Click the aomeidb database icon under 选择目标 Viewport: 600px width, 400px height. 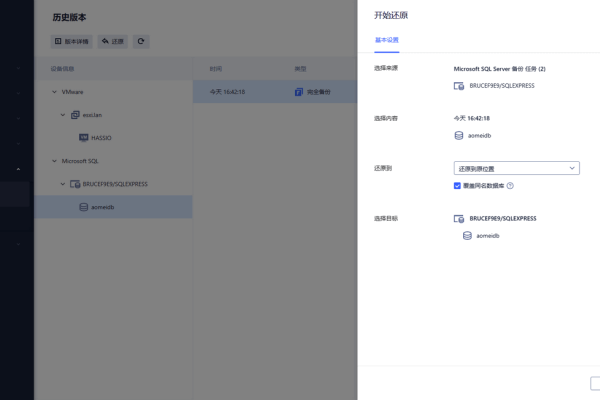467,236
